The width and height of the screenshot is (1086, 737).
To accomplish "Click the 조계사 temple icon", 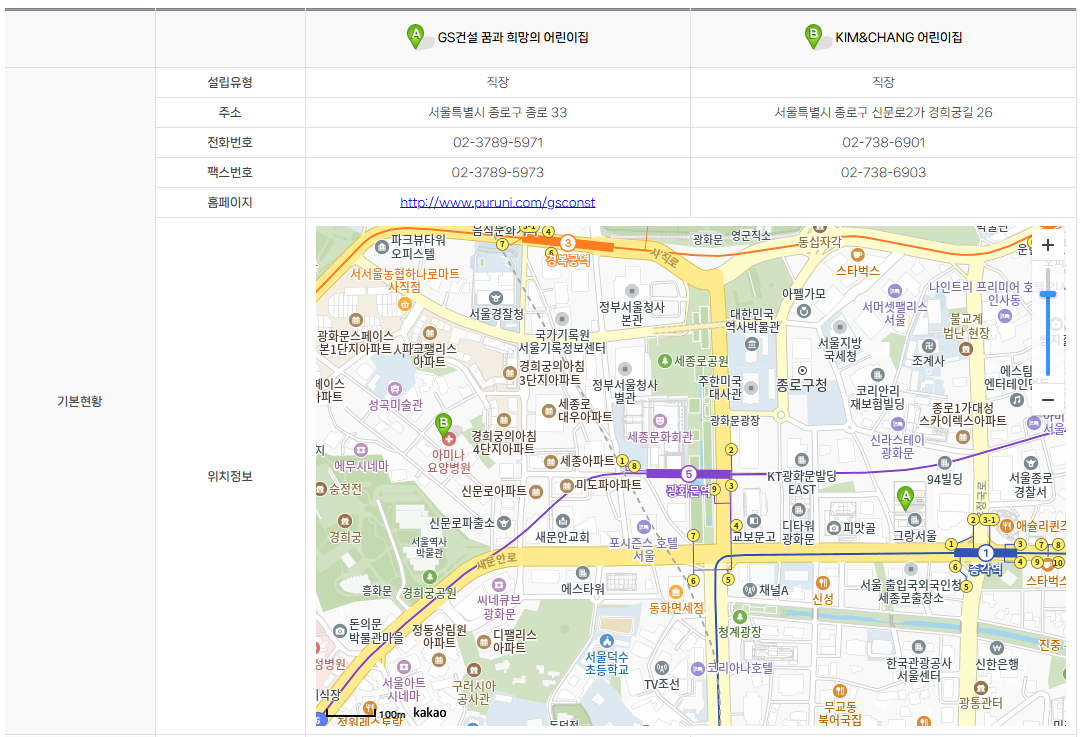I will click(929, 346).
